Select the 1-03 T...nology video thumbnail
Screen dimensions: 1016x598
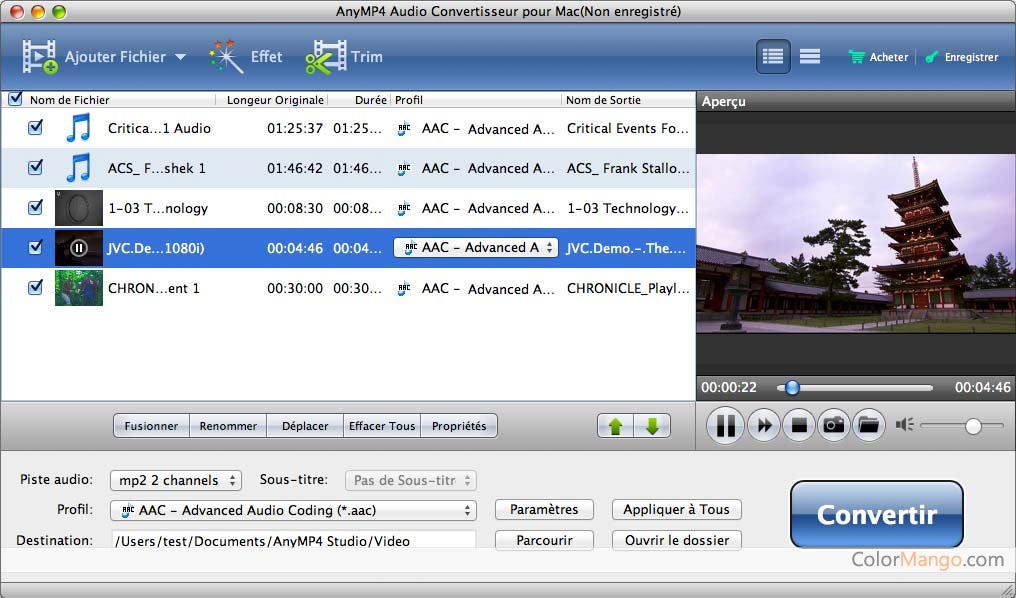(x=78, y=207)
